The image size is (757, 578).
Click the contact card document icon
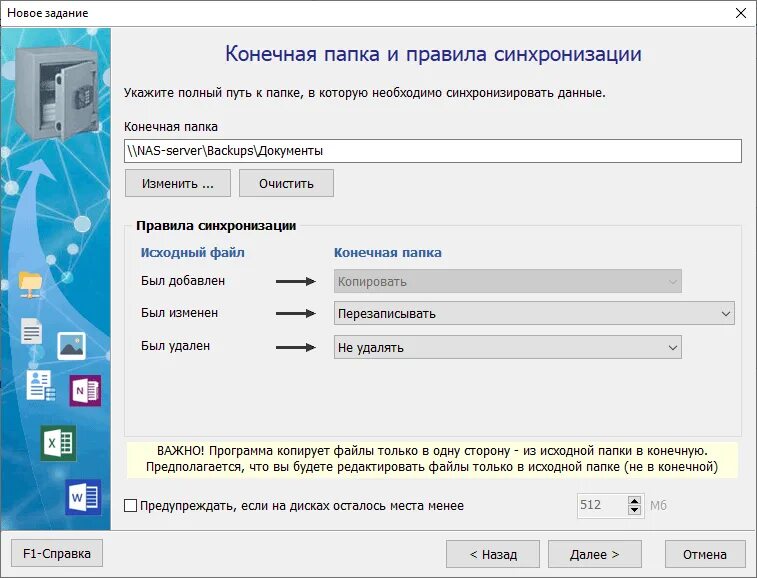41,385
